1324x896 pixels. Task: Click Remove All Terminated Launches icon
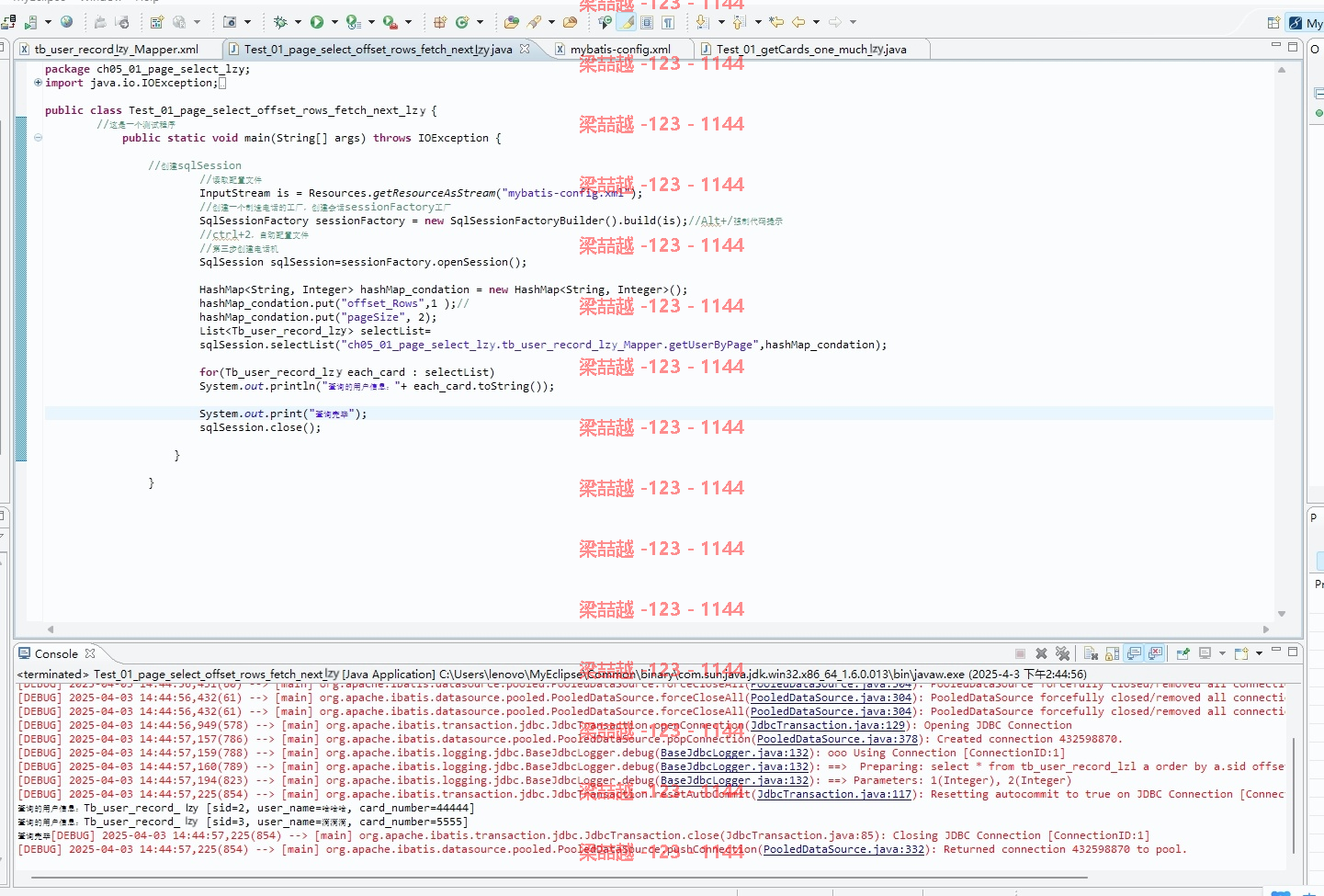pos(1062,653)
